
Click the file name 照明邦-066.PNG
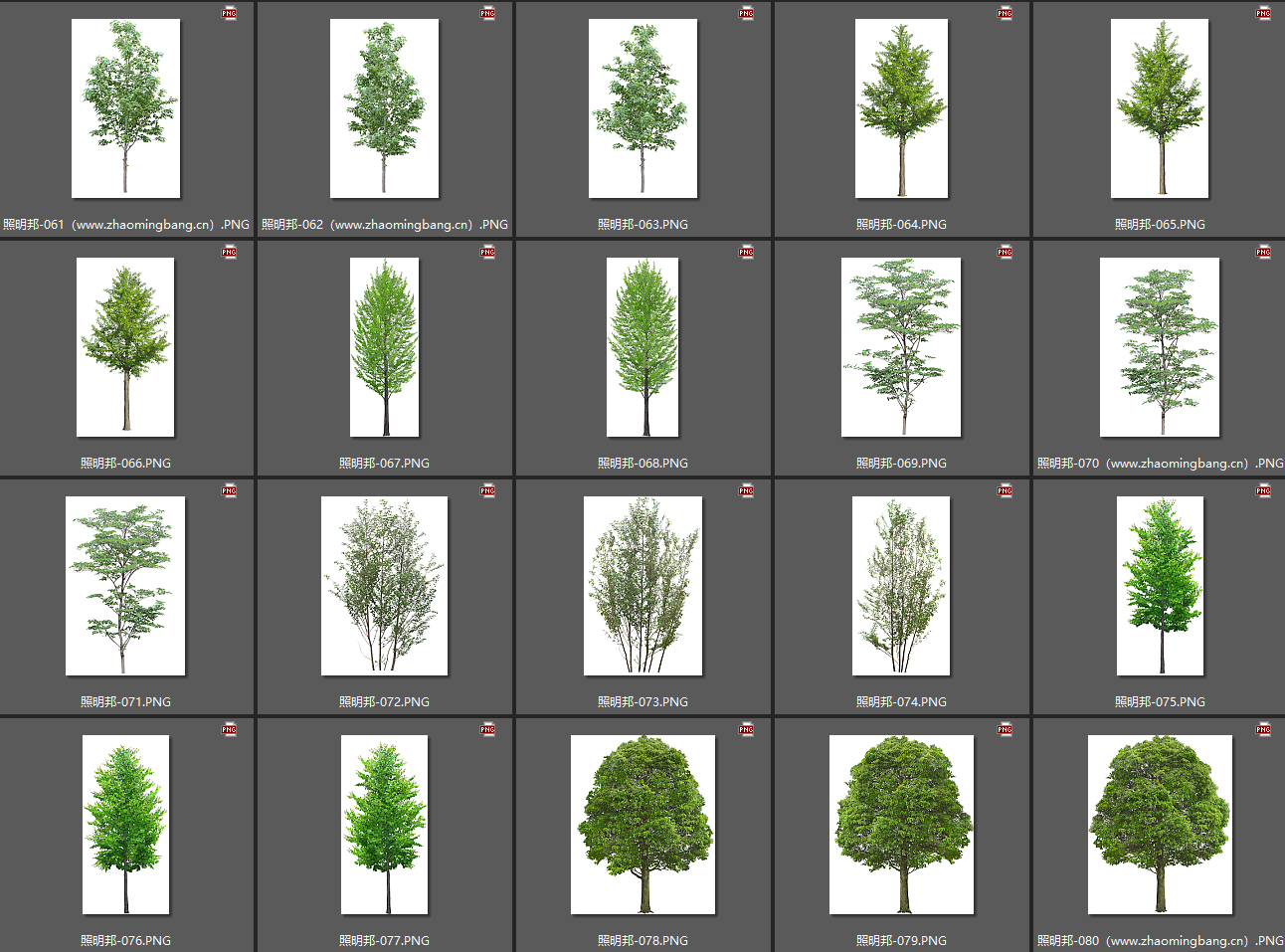(x=125, y=464)
